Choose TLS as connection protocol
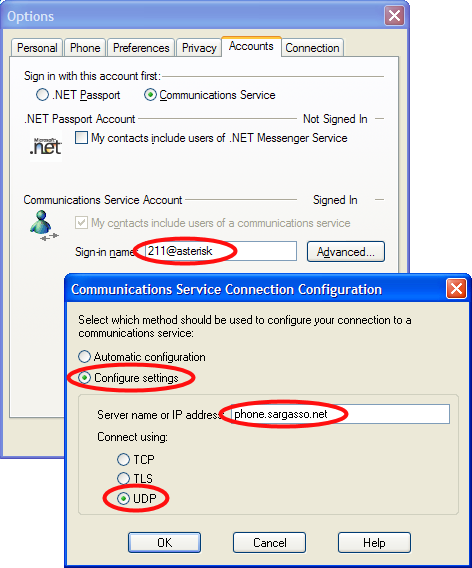This screenshot has width=472, height=568. [123, 478]
